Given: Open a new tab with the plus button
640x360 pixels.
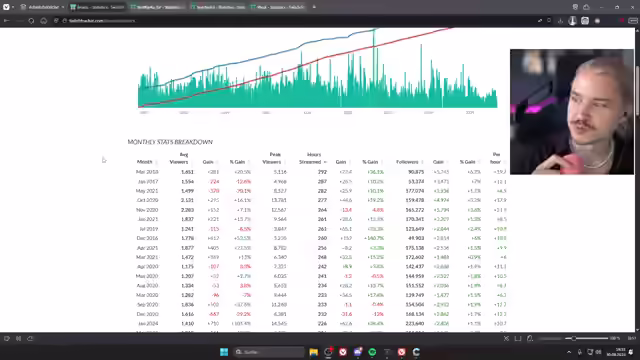Looking at the screenshot, I should click(314, 7).
